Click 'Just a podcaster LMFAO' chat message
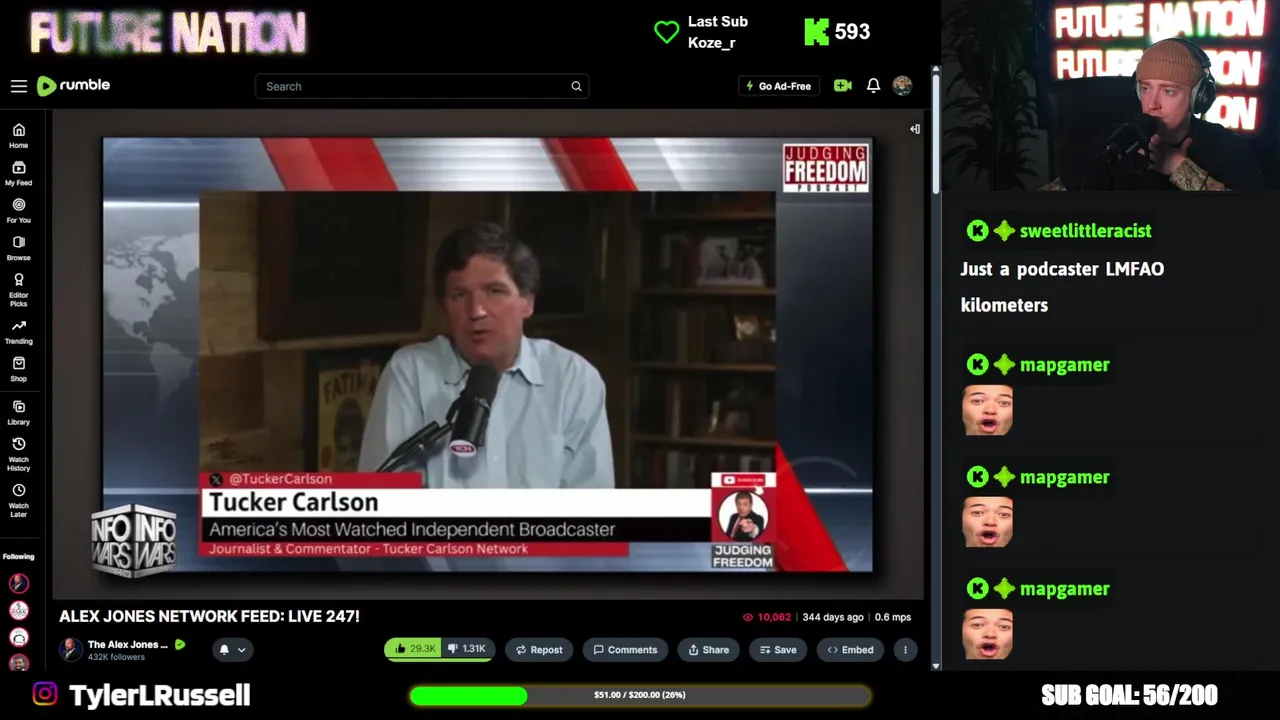 tap(1062, 269)
